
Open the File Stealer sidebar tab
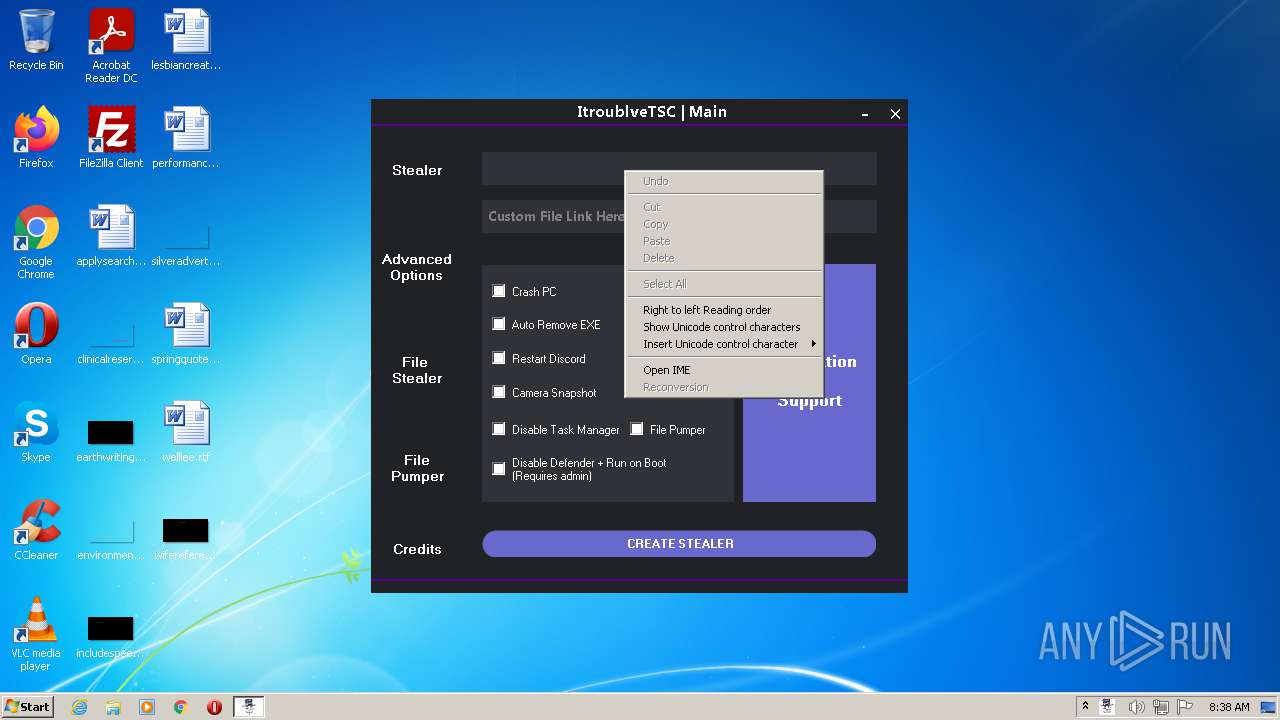point(417,370)
